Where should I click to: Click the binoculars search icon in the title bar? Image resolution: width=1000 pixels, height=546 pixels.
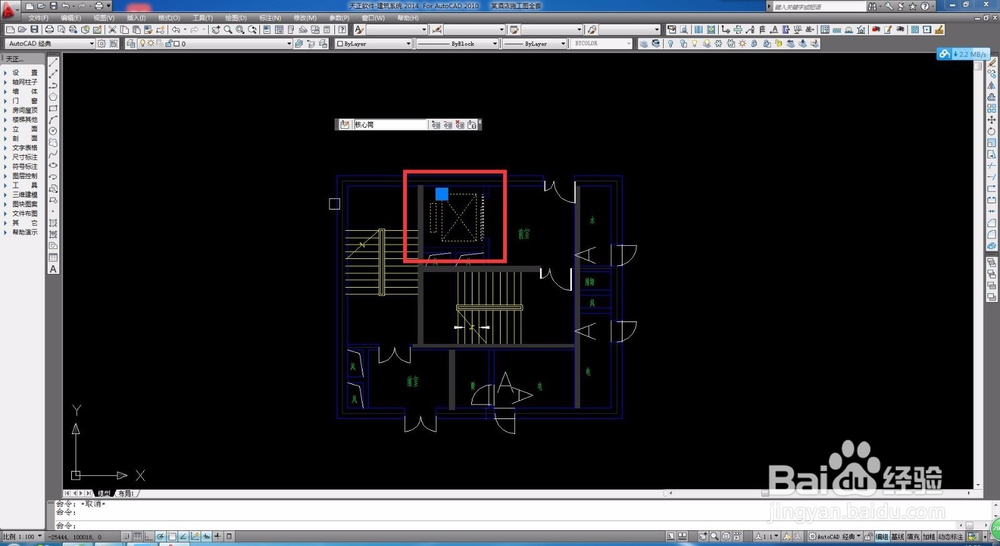[872, 6]
